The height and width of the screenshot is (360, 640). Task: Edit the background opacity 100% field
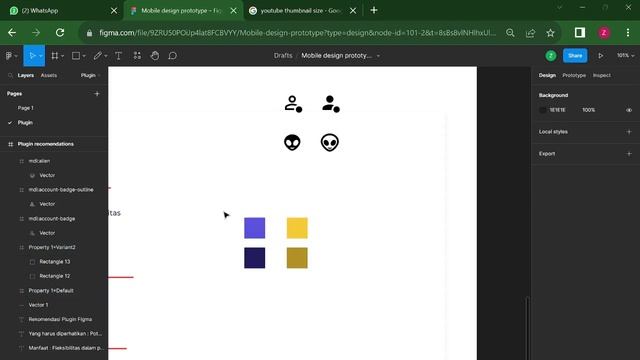tap(589, 110)
